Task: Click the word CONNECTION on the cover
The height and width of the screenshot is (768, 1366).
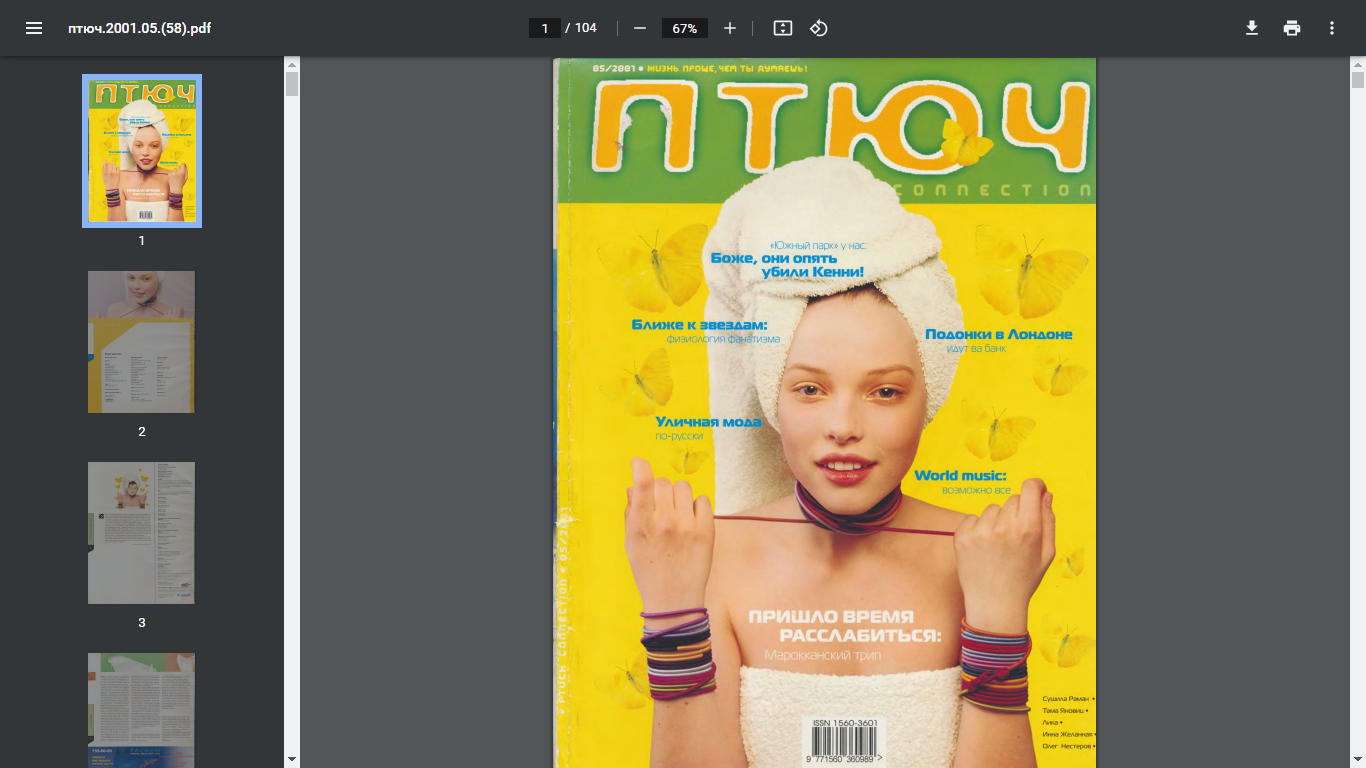Action: coord(992,190)
